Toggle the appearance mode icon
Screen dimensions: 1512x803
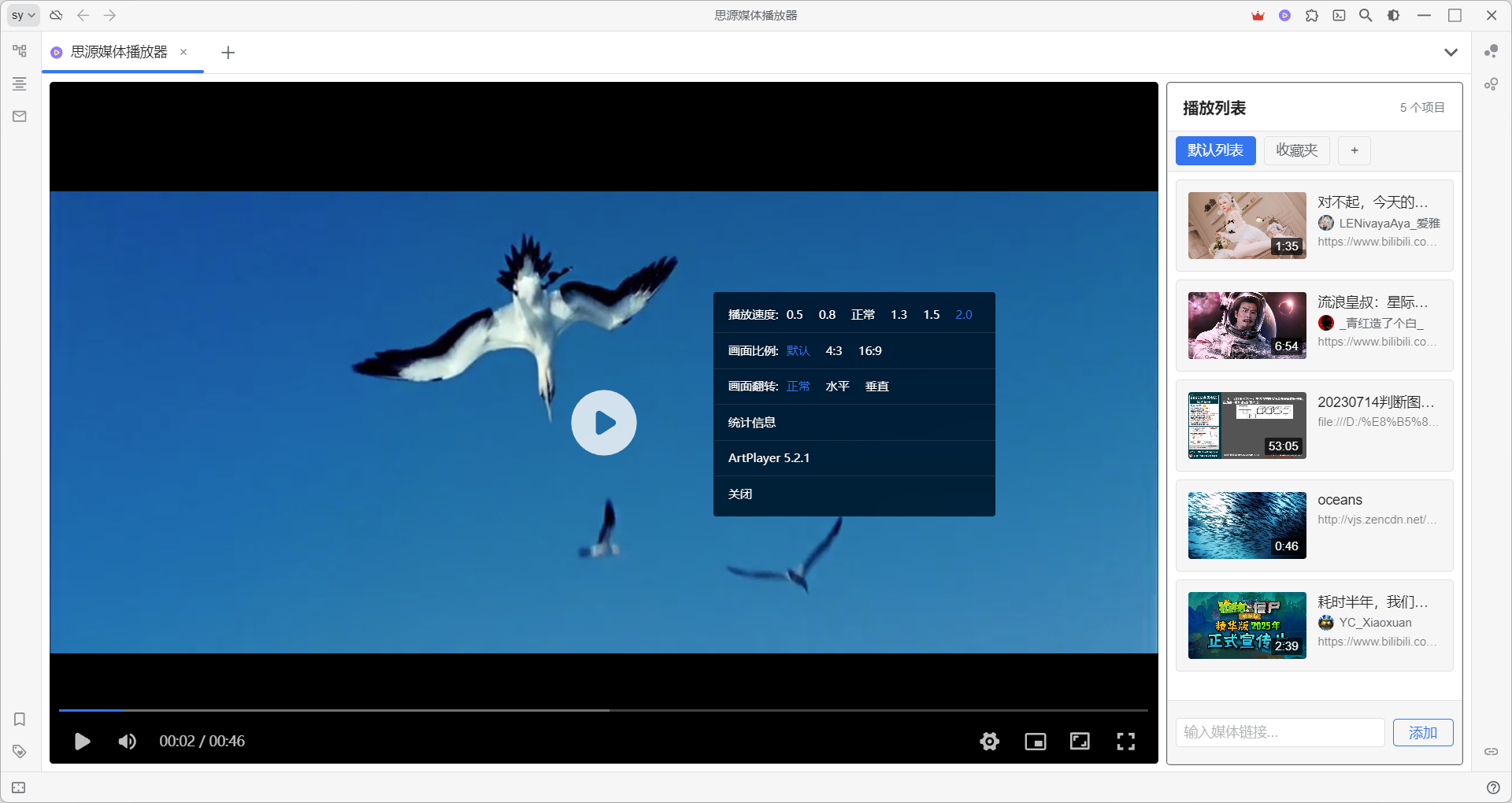[x=1393, y=16]
